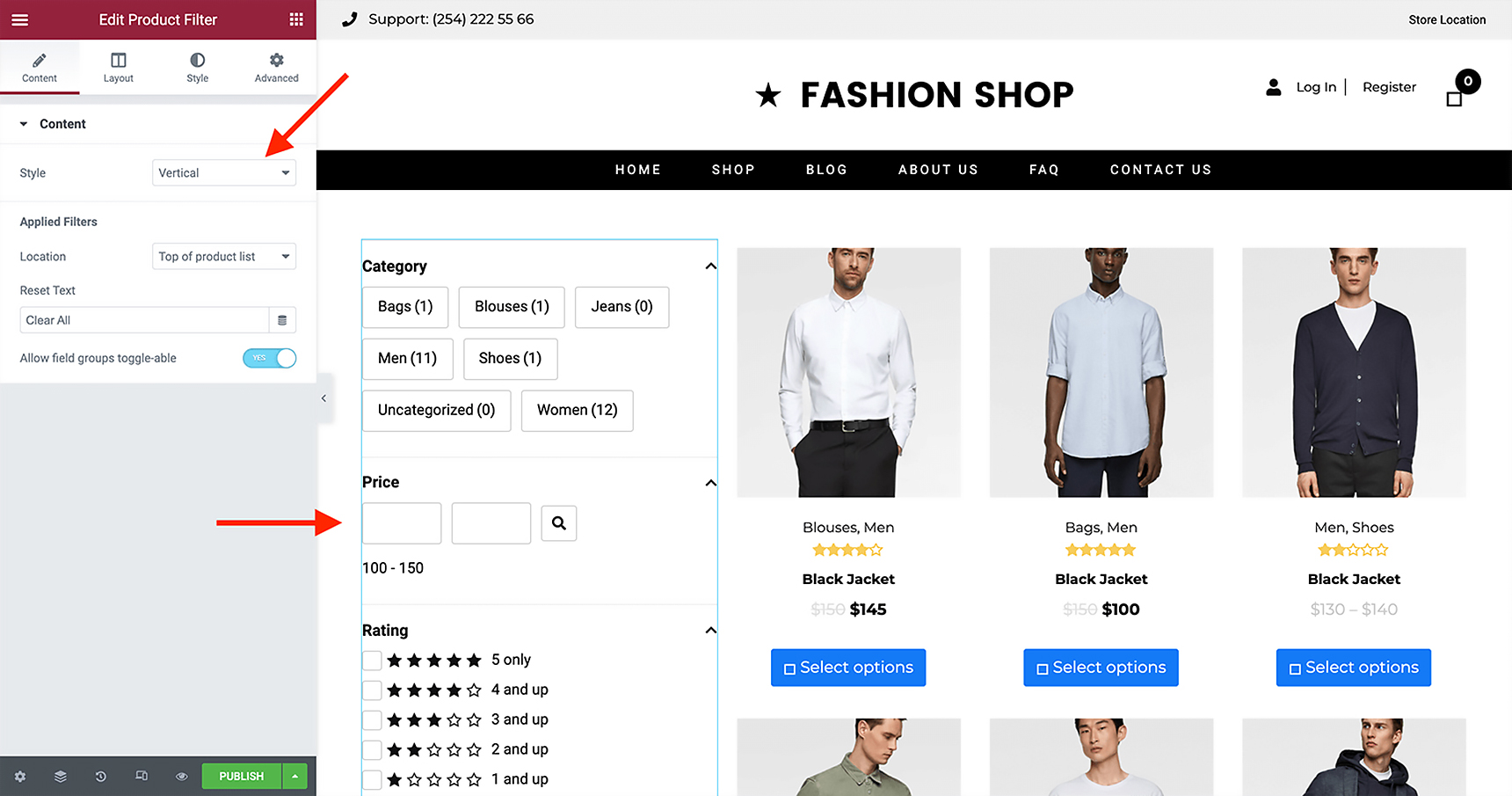Click the price filter search icon
Screen dimensions: 1512x796
coord(559,523)
